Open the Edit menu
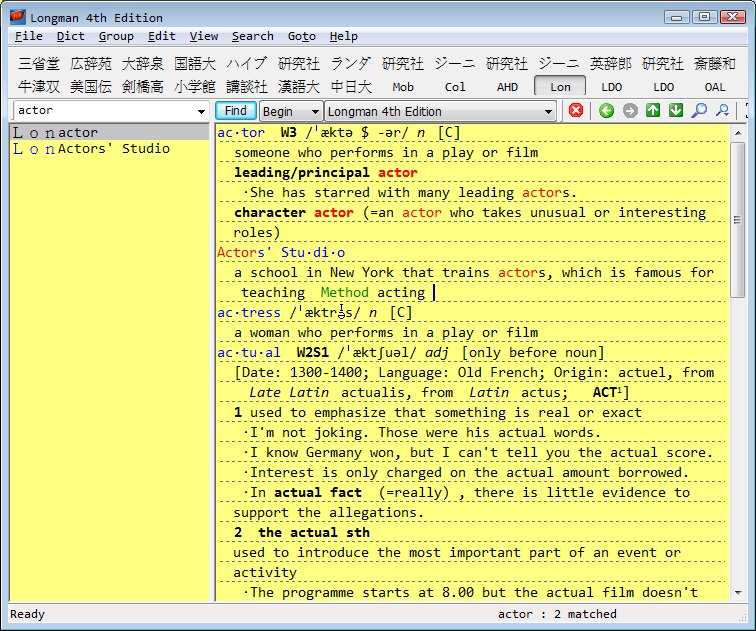This screenshot has width=756, height=631. click(x=162, y=36)
